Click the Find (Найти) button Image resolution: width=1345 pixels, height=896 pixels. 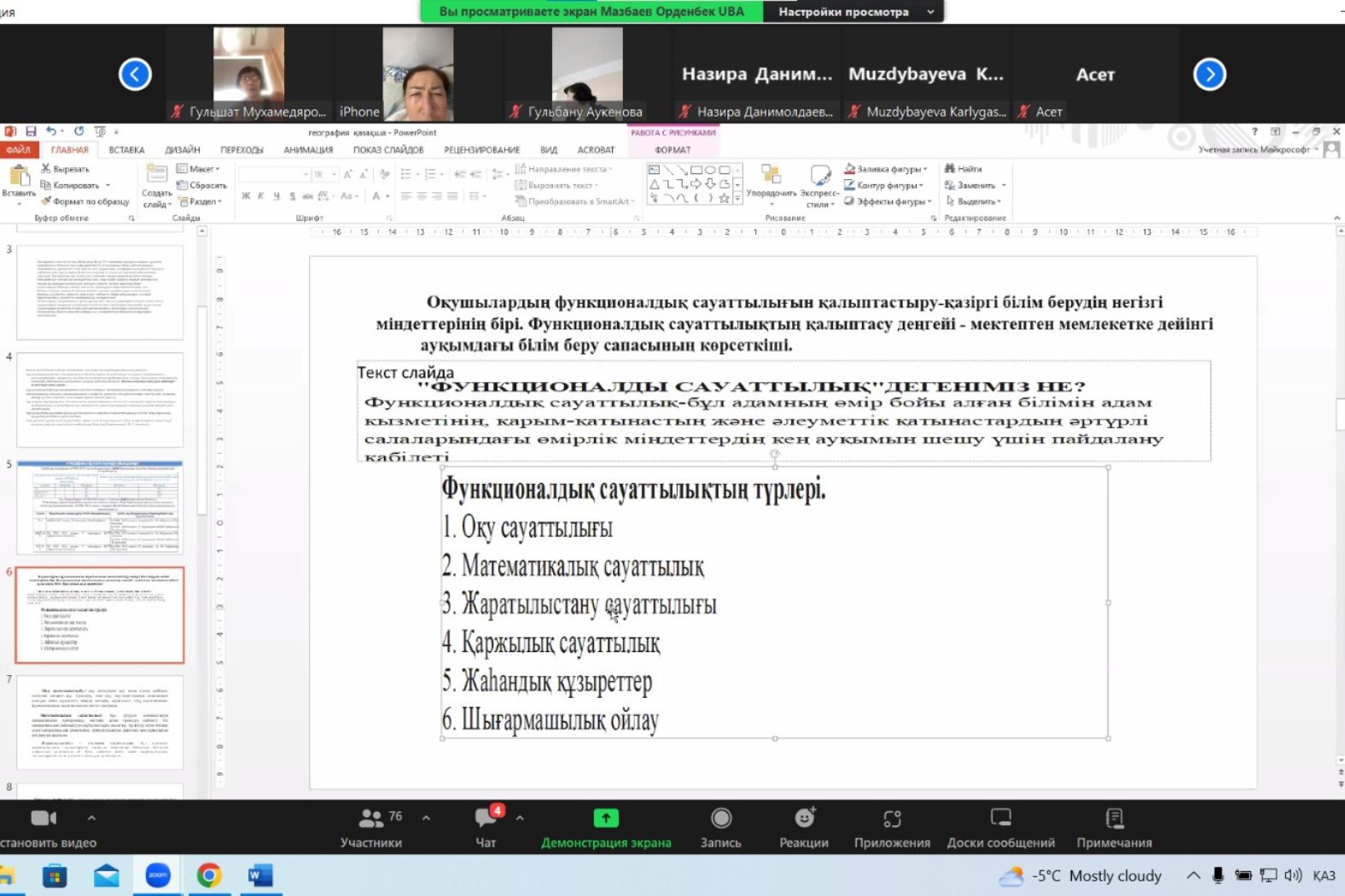[x=963, y=169]
